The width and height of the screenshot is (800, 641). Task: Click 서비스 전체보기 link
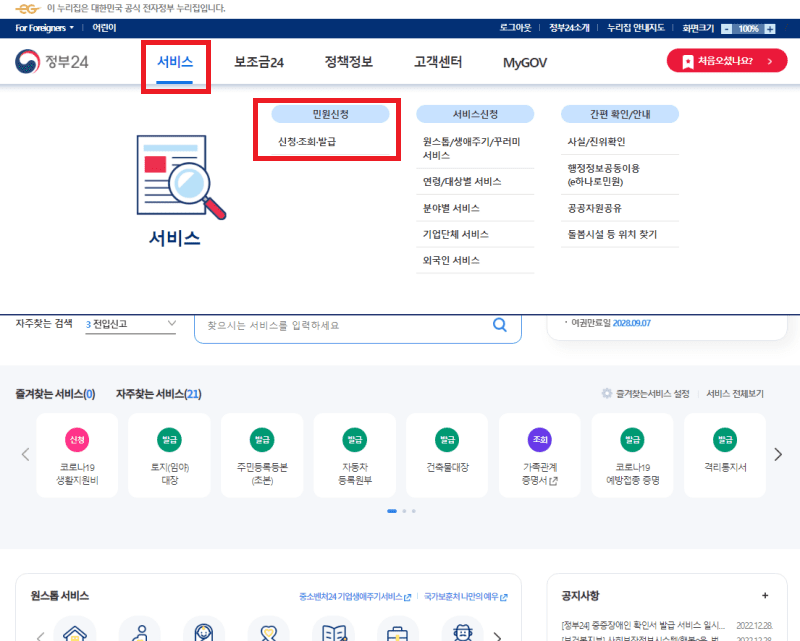[735, 393]
